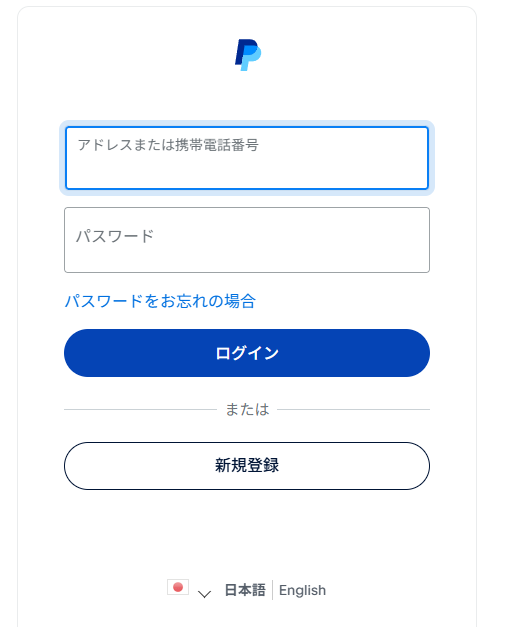Start a new account with the 新規登録 button
508x627 pixels.
[x=247, y=466]
